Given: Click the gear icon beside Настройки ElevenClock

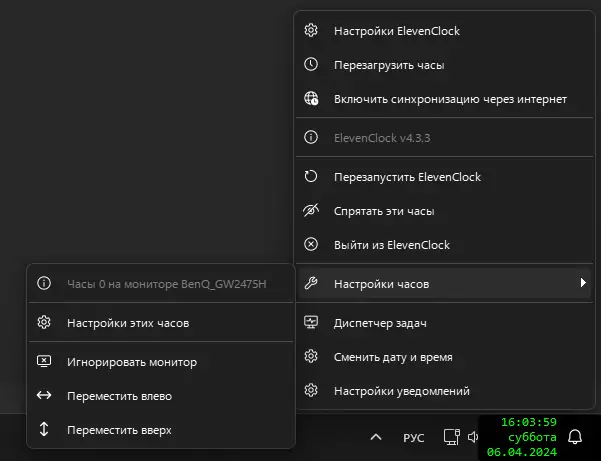Looking at the screenshot, I should point(311,31).
